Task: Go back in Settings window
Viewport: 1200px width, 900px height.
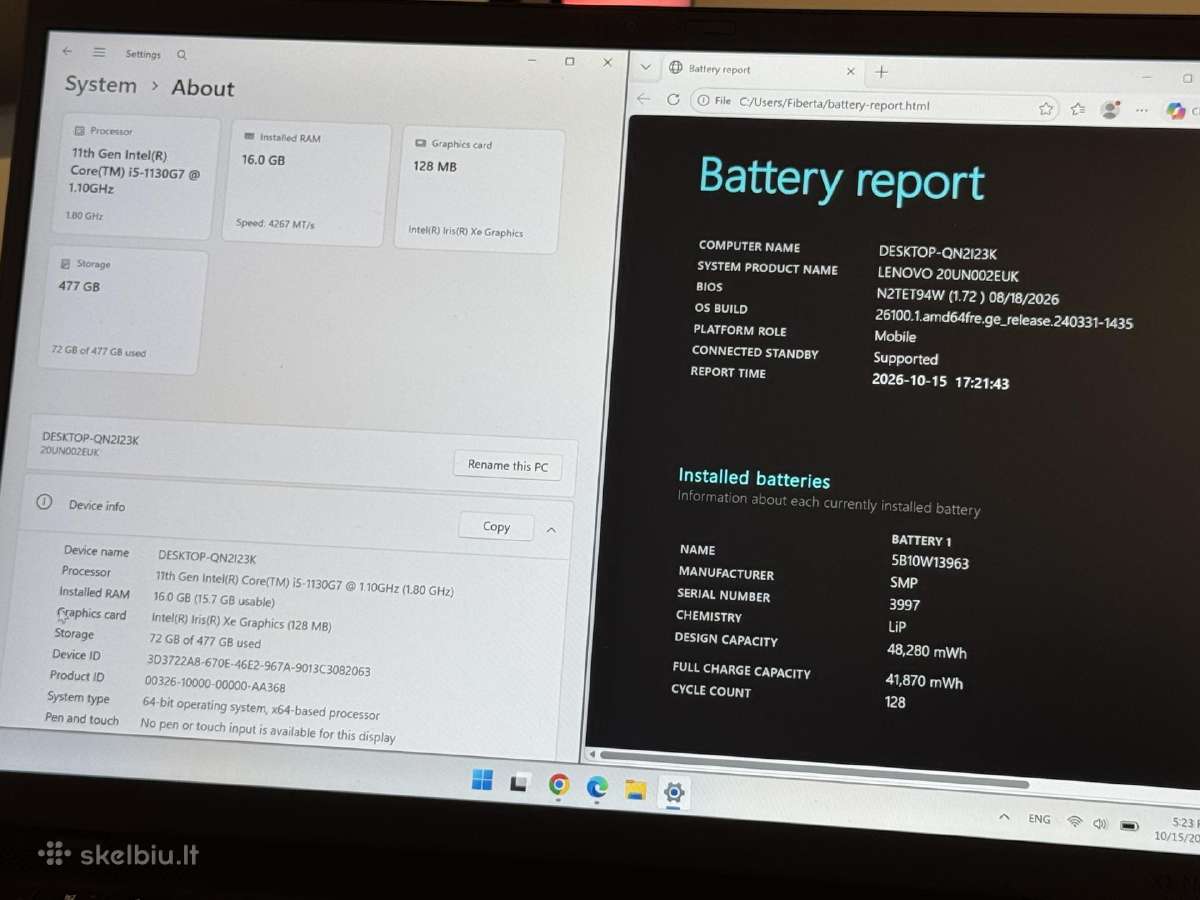Action: 67,51
